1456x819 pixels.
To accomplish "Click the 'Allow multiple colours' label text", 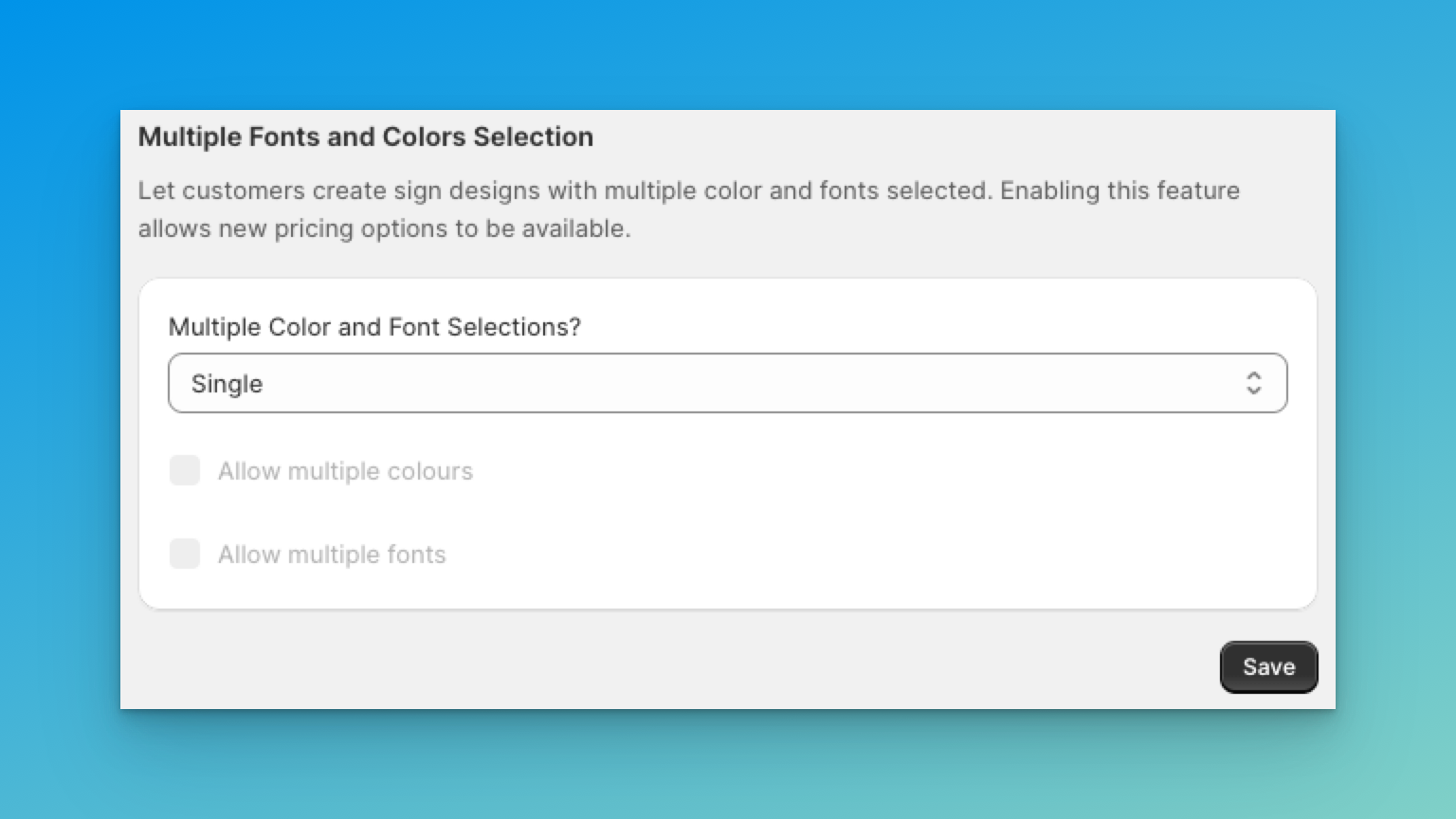I will point(345,471).
